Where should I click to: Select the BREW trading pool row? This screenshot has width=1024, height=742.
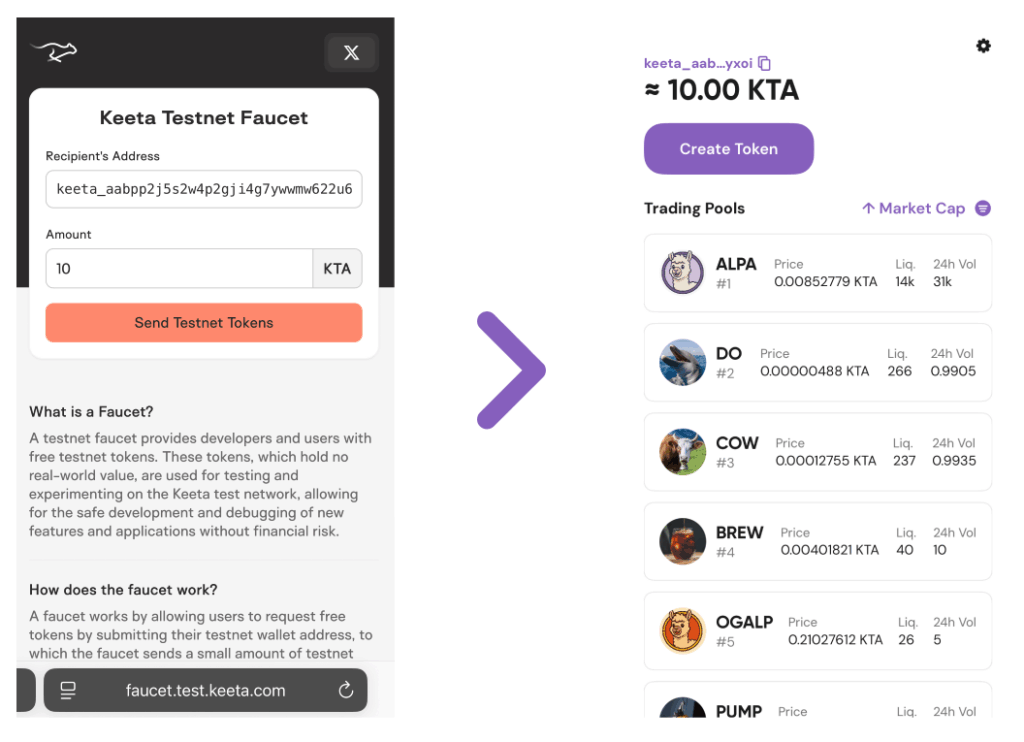tap(818, 541)
